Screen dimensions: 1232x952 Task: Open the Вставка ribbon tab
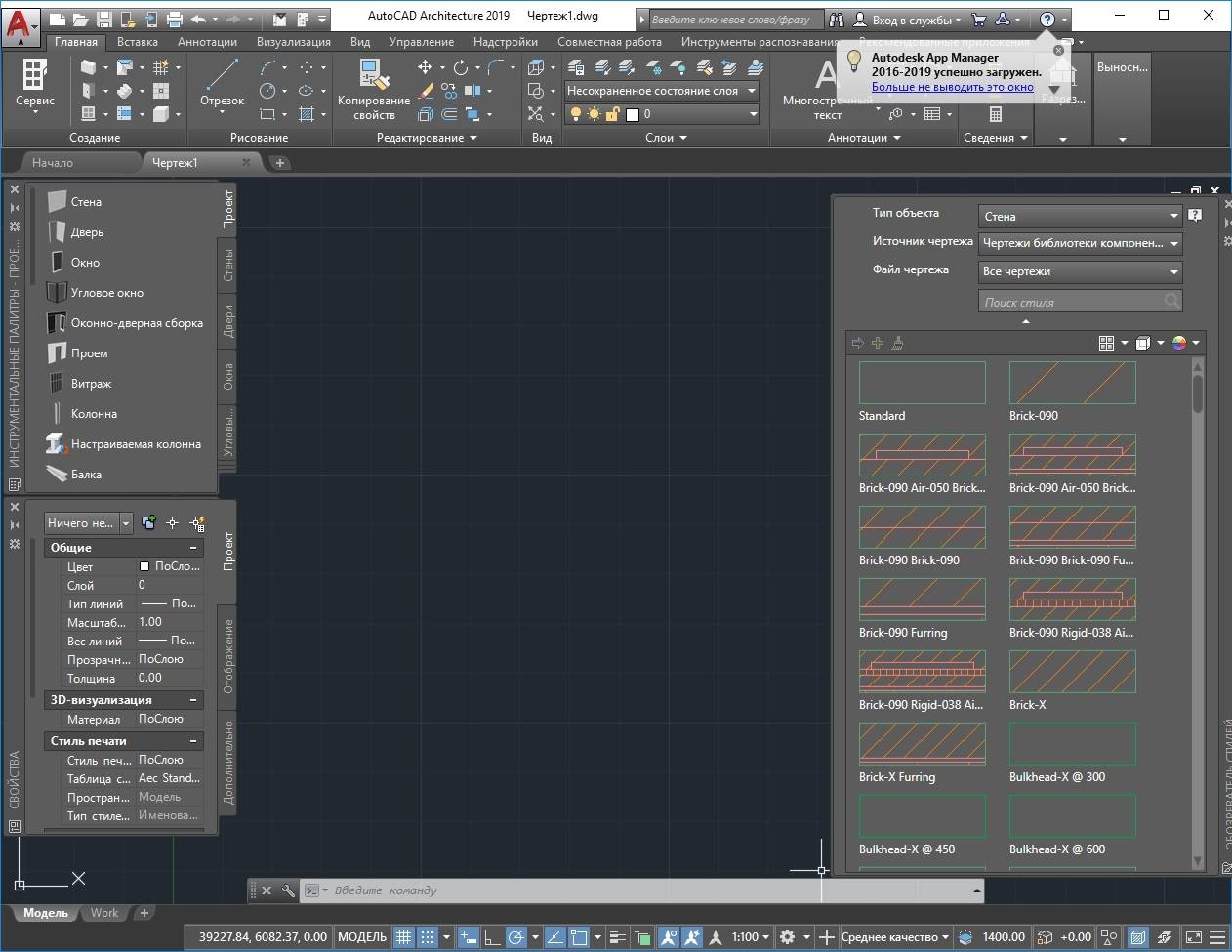137,42
